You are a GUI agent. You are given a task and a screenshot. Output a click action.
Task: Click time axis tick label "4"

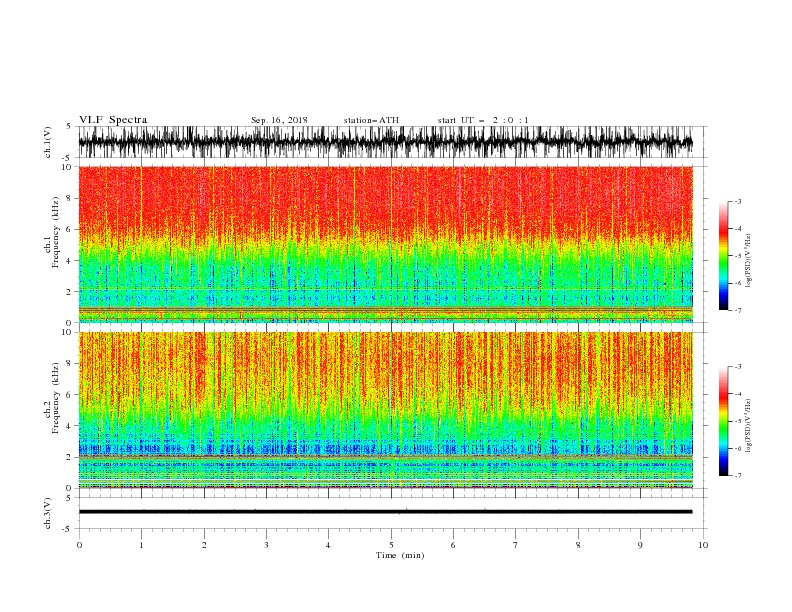coord(328,545)
